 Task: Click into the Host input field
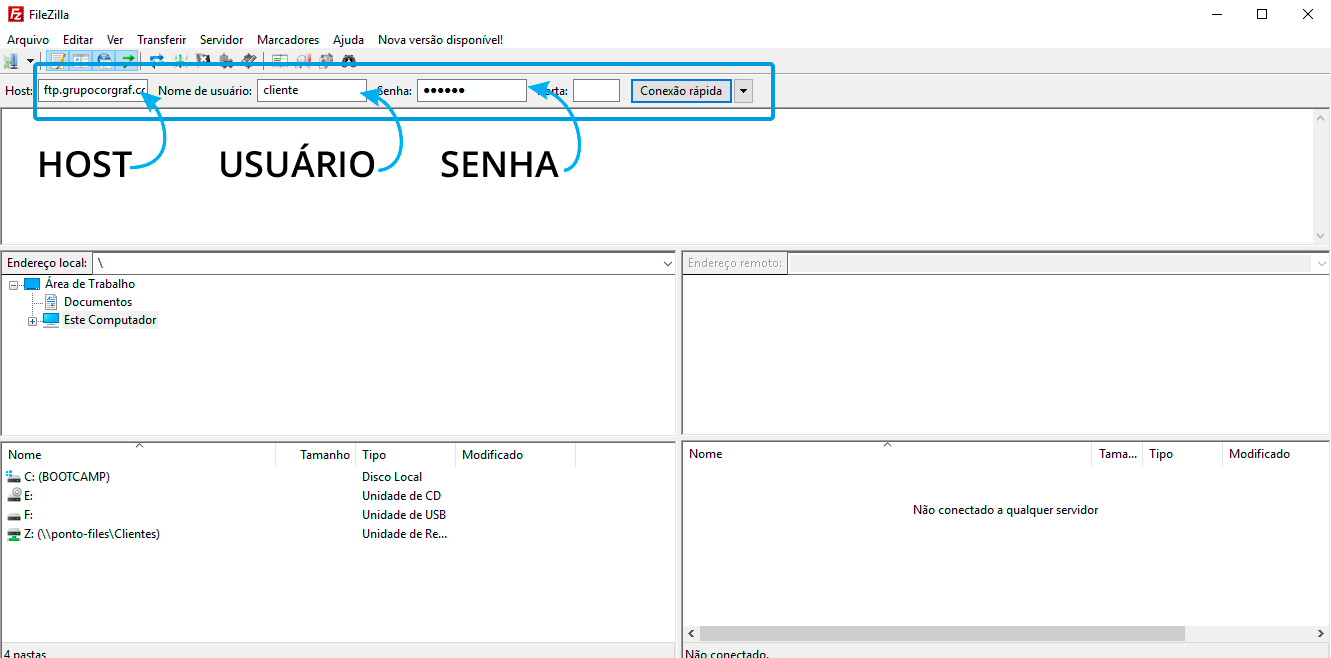click(x=93, y=90)
